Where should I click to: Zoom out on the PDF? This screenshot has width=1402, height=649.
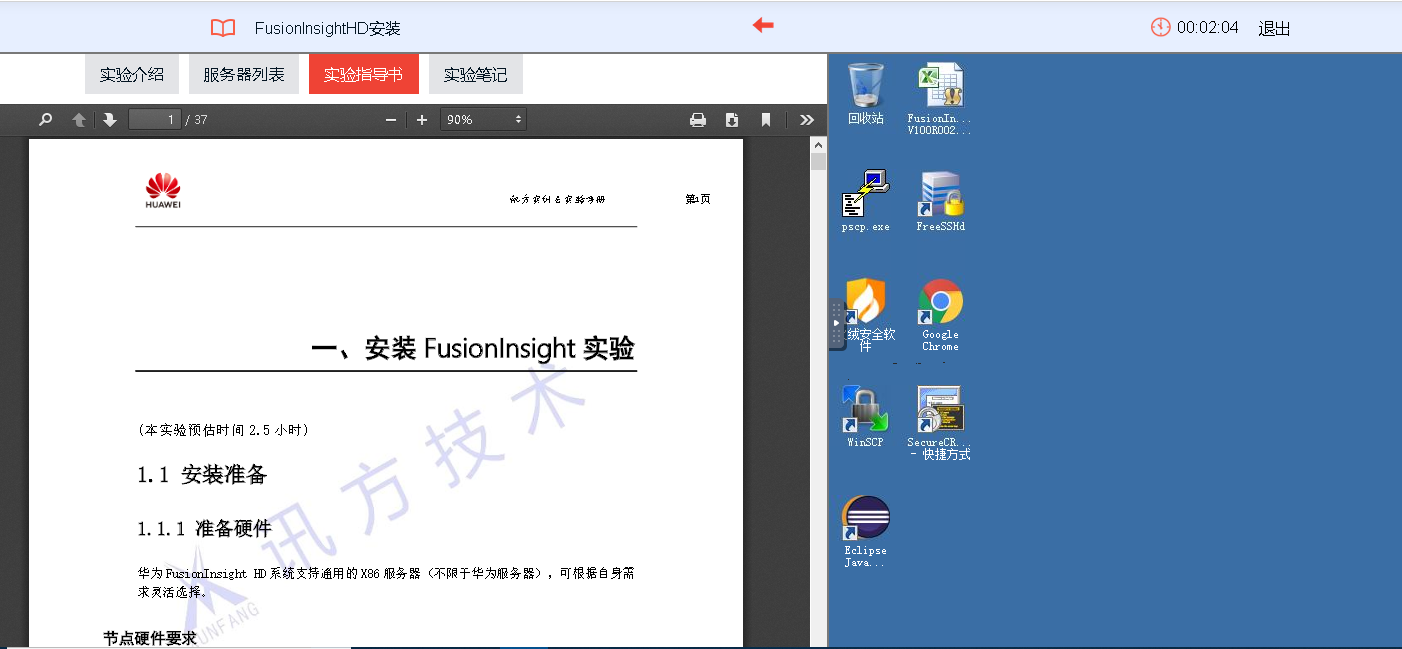[390, 119]
